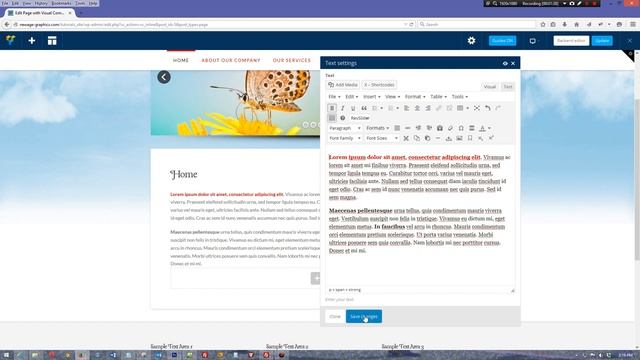The image size is (640, 360).
Task: Open the Formats dropdown
Action: coord(378,128)
